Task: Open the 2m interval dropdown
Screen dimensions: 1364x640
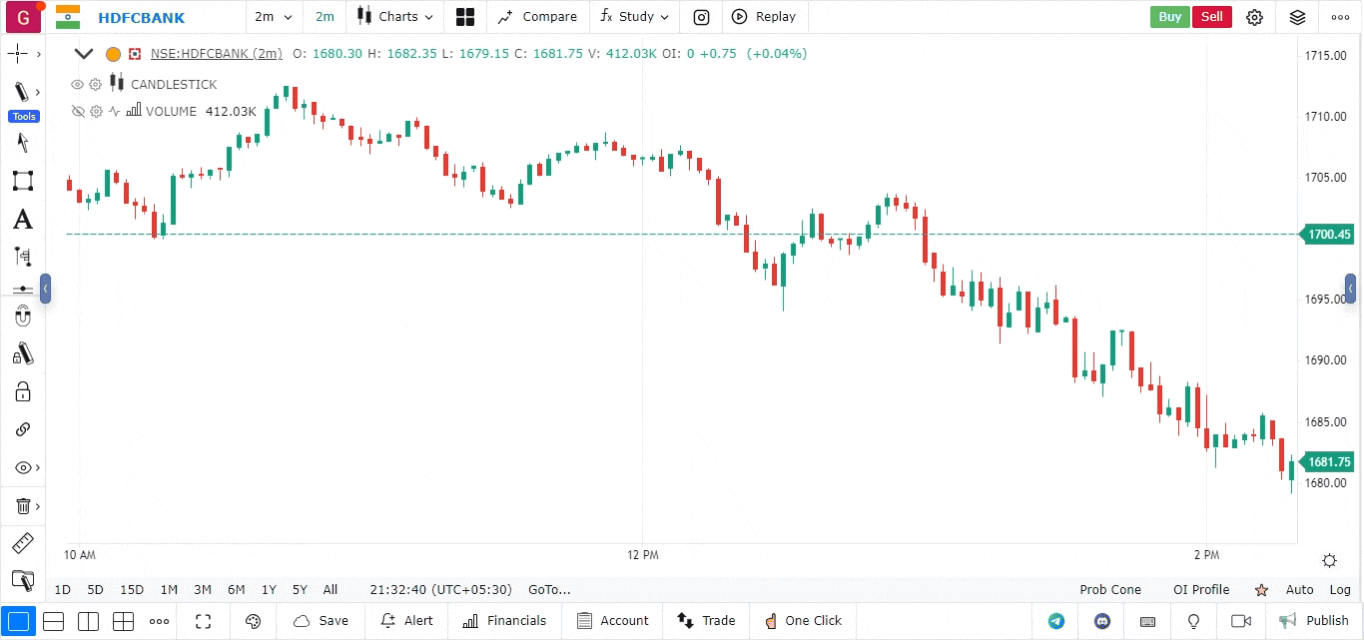Action: point(273,17)
